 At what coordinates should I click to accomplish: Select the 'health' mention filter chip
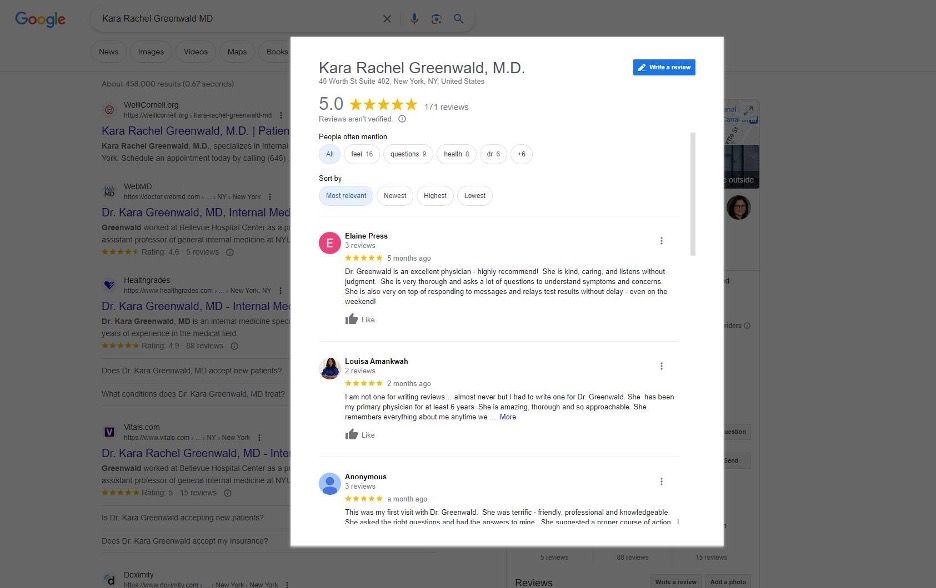coord(456,154)
